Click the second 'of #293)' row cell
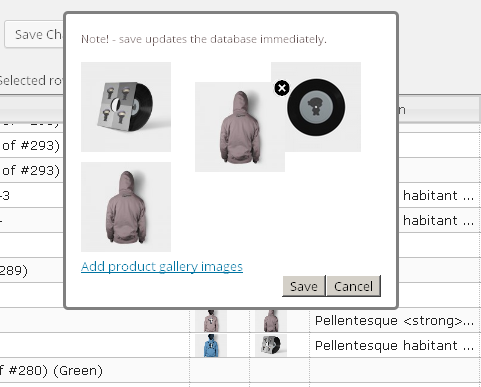This screenshot has height=387, width=481. click(x=32, y=170)
